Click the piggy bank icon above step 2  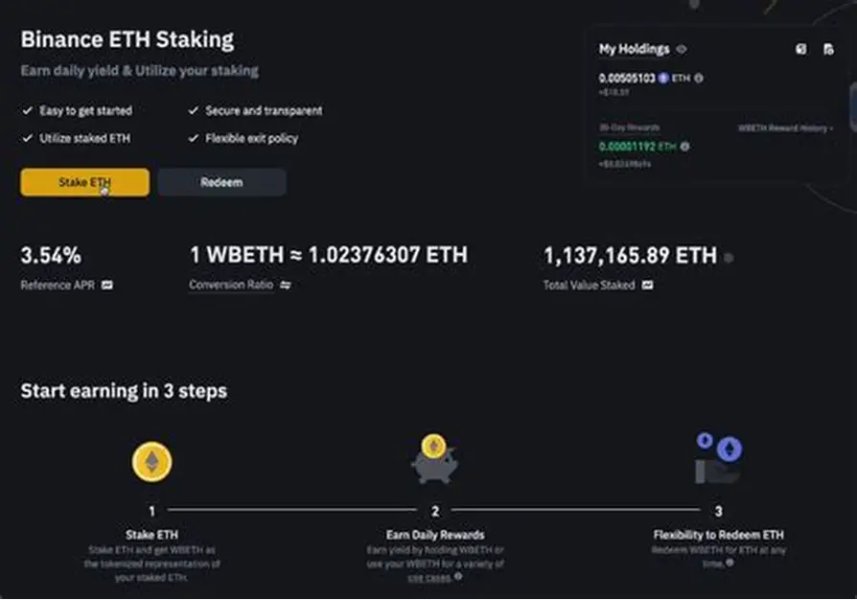[x=434, y=460]
